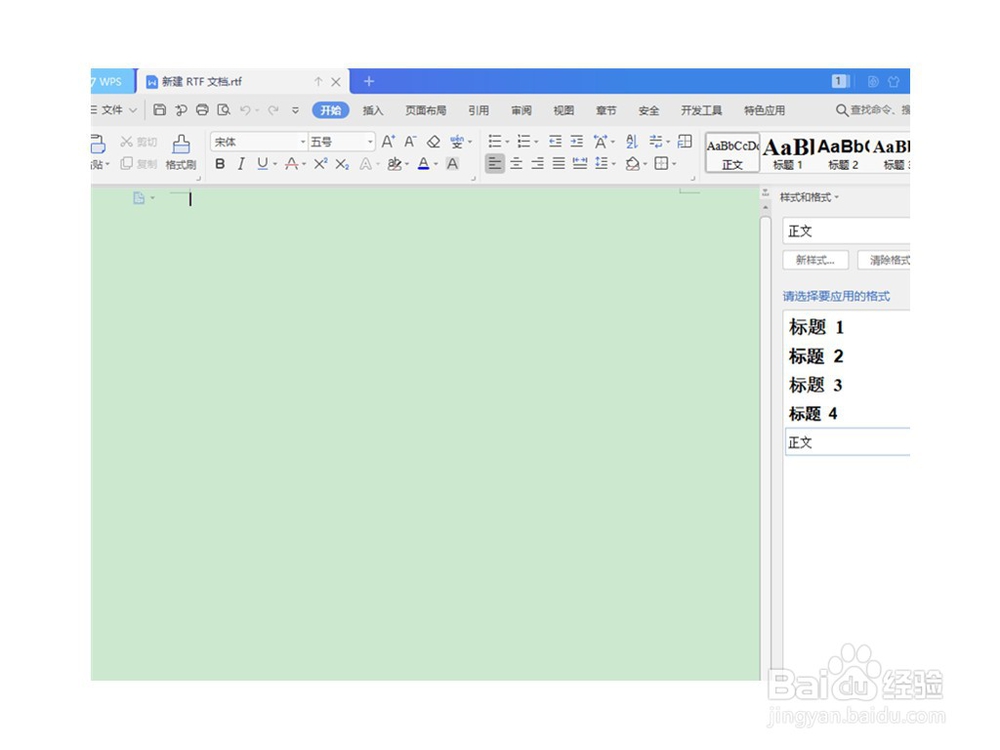The image size is (1000, 750).
Task: Click the 清除格式 button
Action: [x=884, y=260]
